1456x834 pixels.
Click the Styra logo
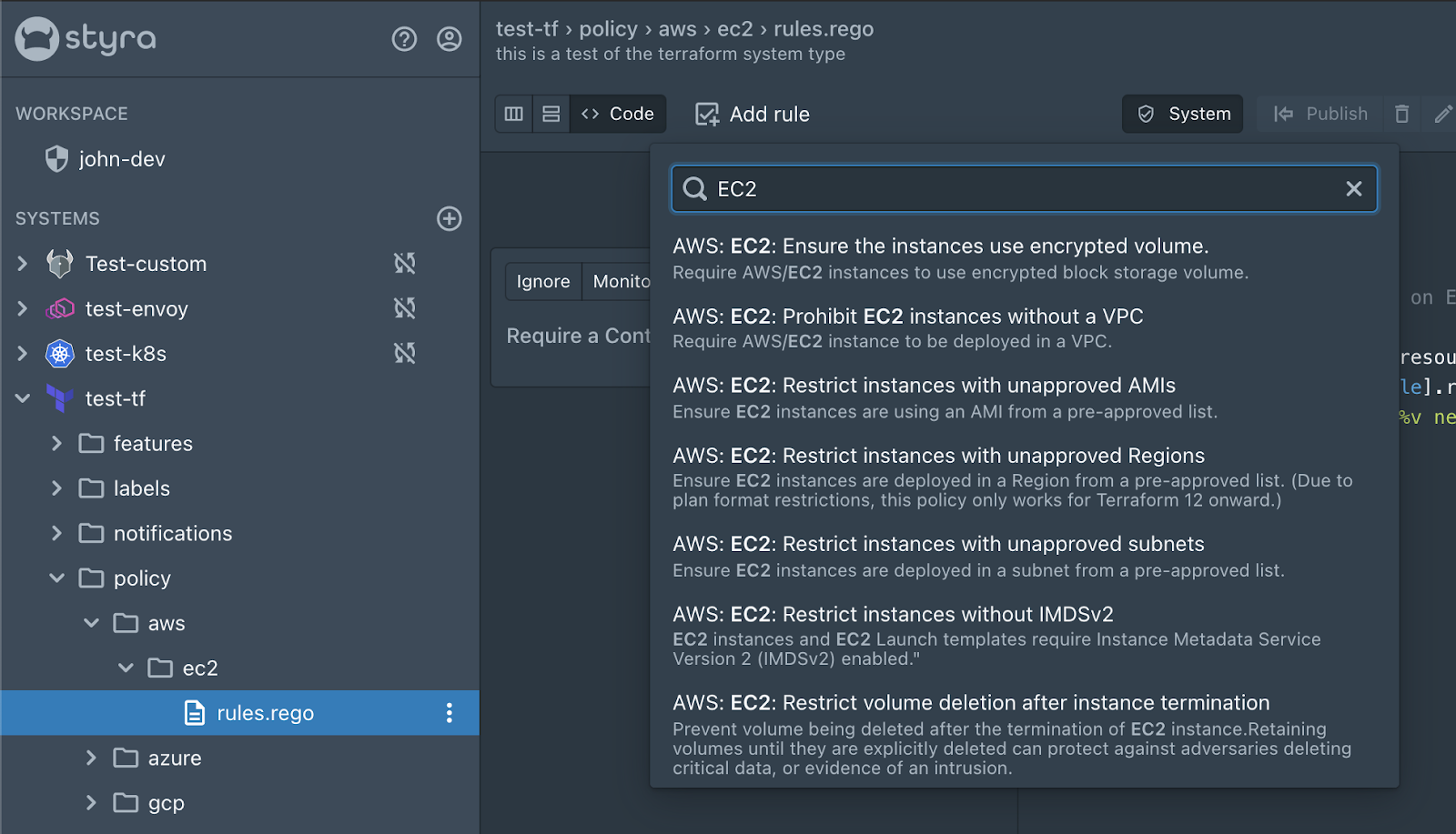click(86, 39)
